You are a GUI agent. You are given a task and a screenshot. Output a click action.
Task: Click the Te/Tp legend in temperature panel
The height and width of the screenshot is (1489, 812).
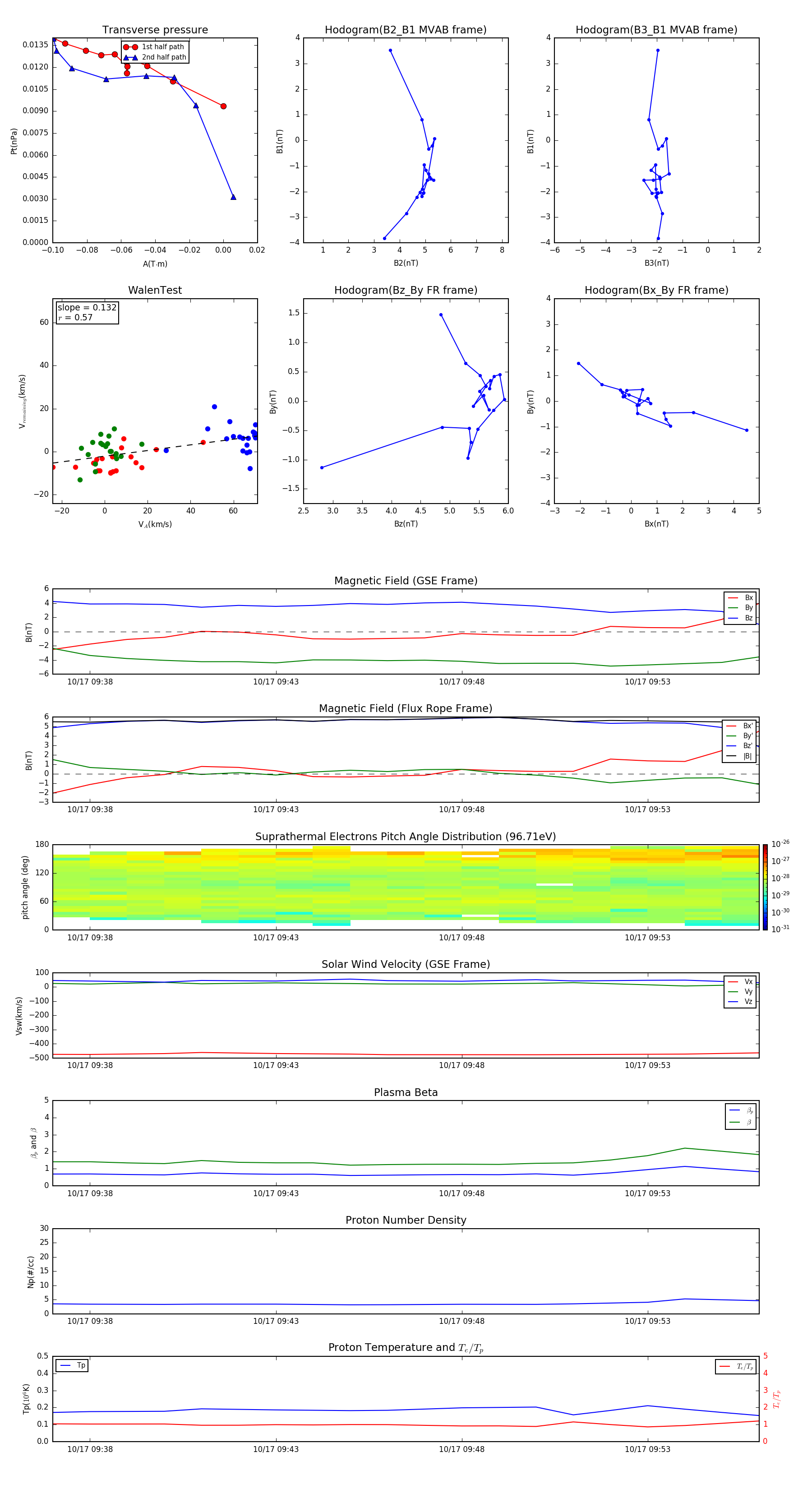click(736, 1366)
